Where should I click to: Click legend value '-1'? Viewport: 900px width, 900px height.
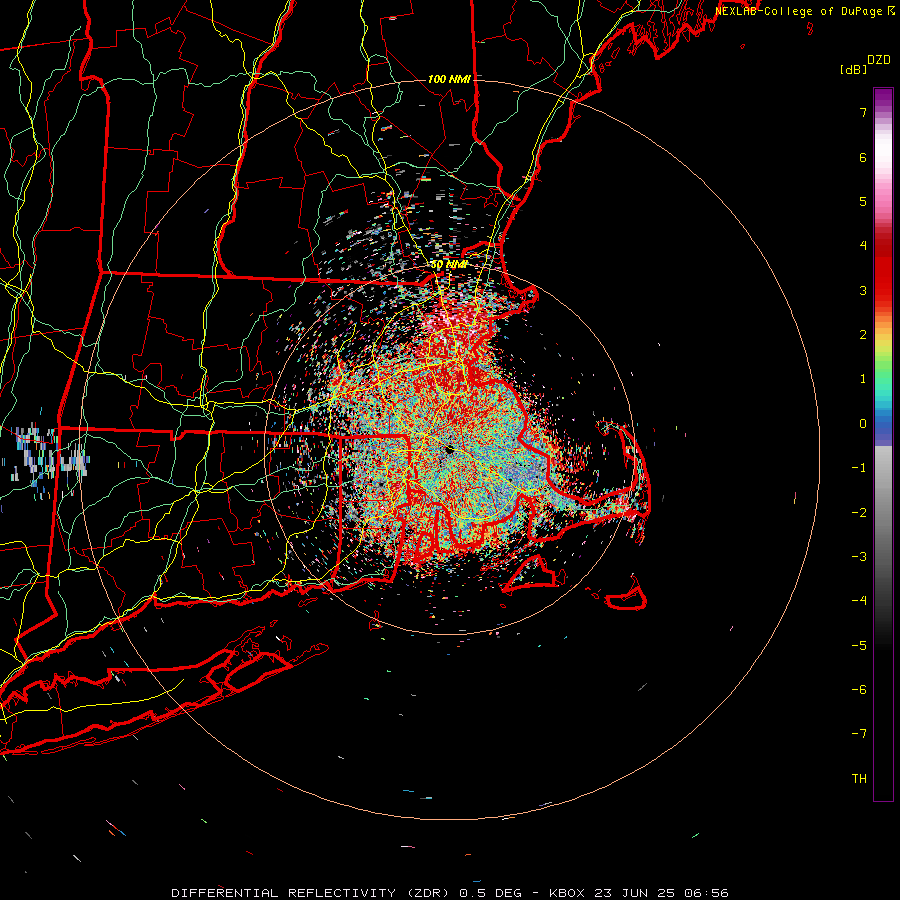[859, 468]
